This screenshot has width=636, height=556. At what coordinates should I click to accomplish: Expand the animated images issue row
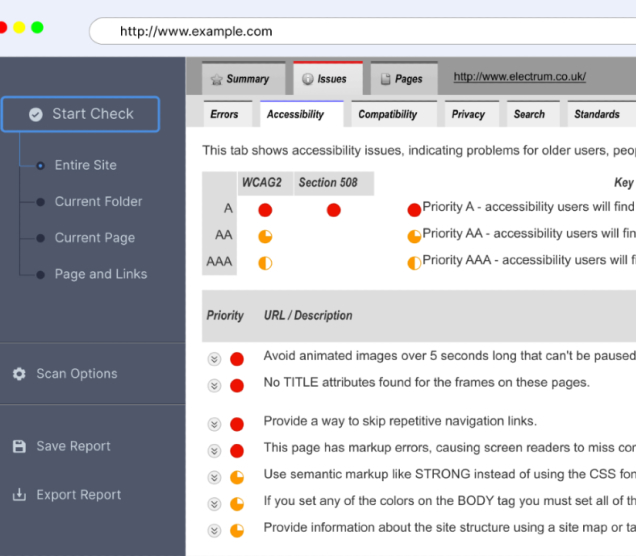click(214, 359)
